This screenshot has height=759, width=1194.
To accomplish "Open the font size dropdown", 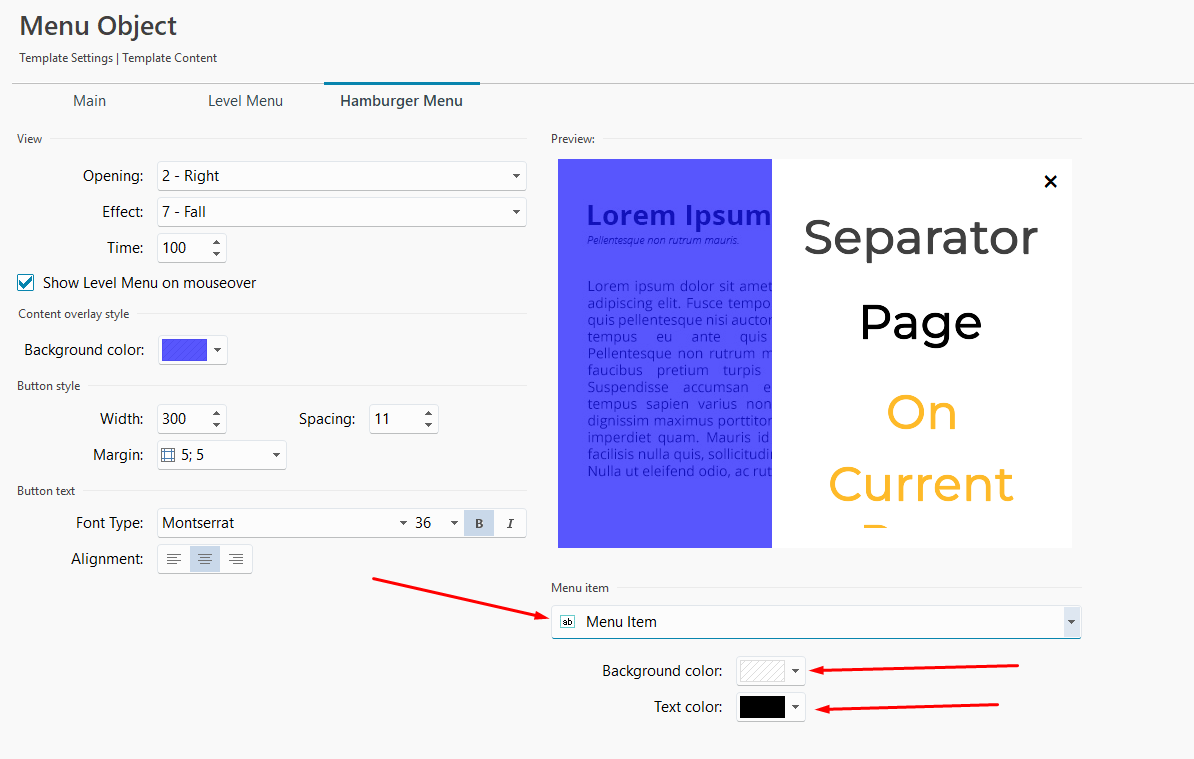I will (x=454, y=523).
